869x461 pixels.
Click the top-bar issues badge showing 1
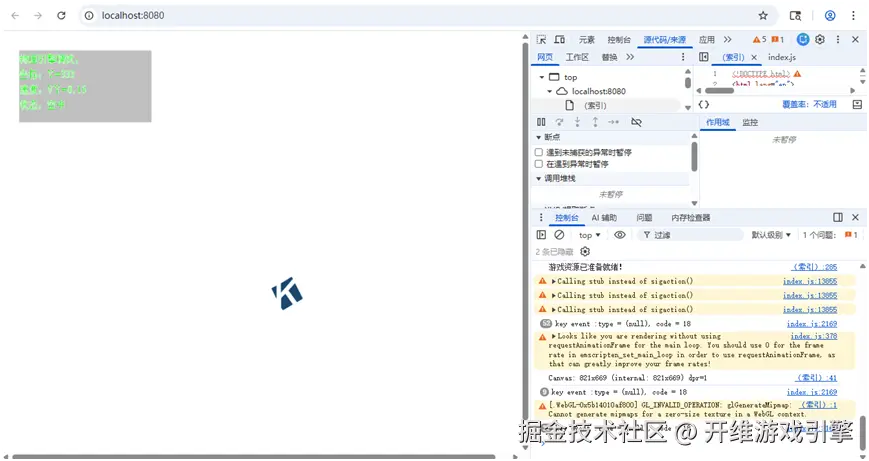tap(778, 39)
